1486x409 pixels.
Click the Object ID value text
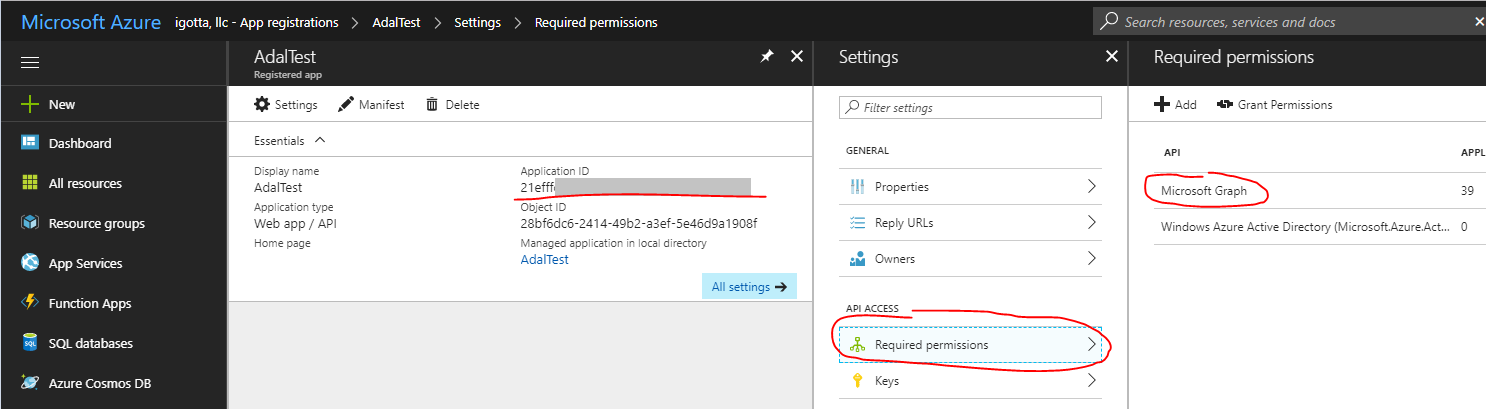click(639, 223)
